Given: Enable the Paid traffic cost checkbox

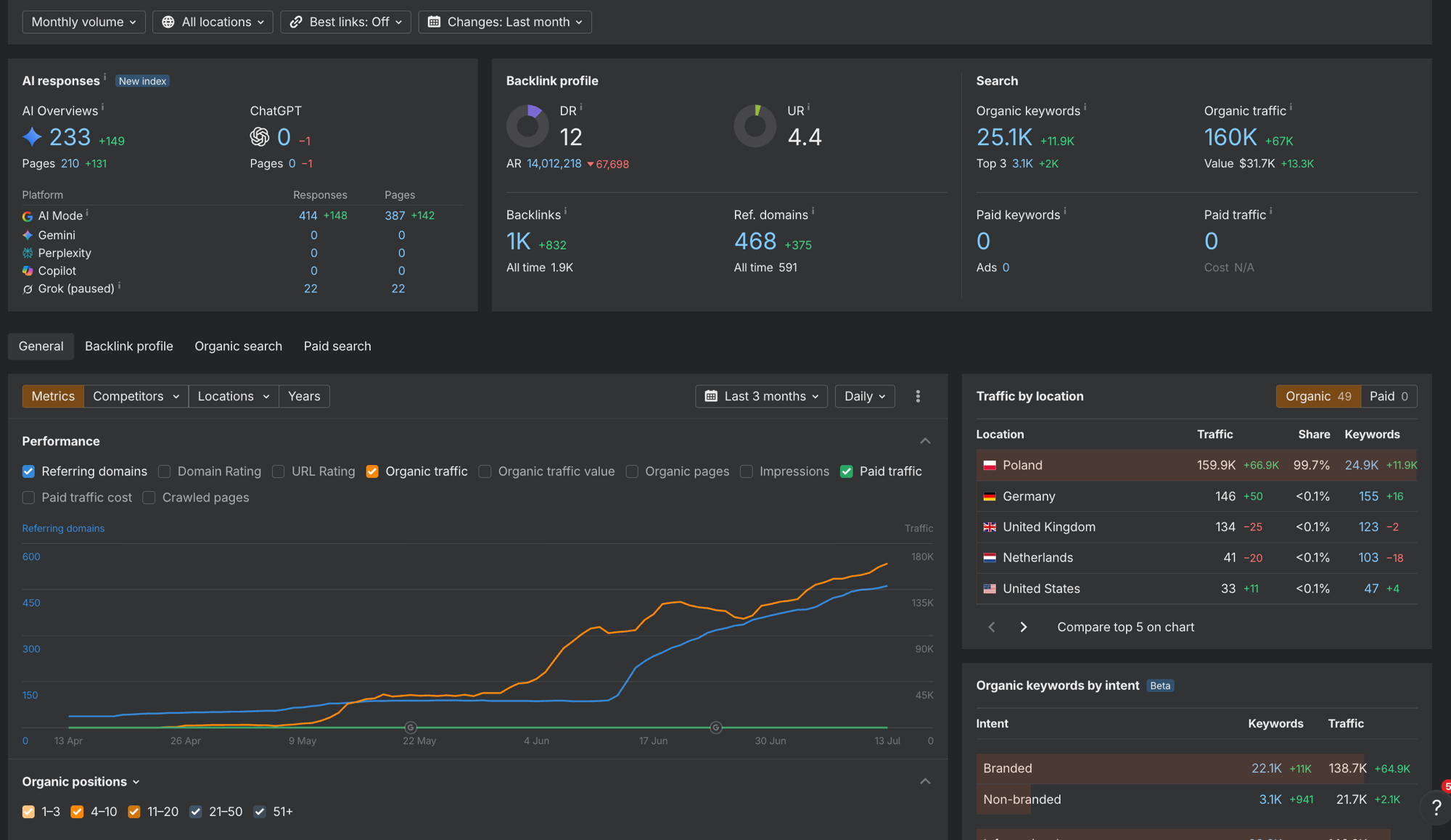Looking at the screenshot, I should point(28,498).
